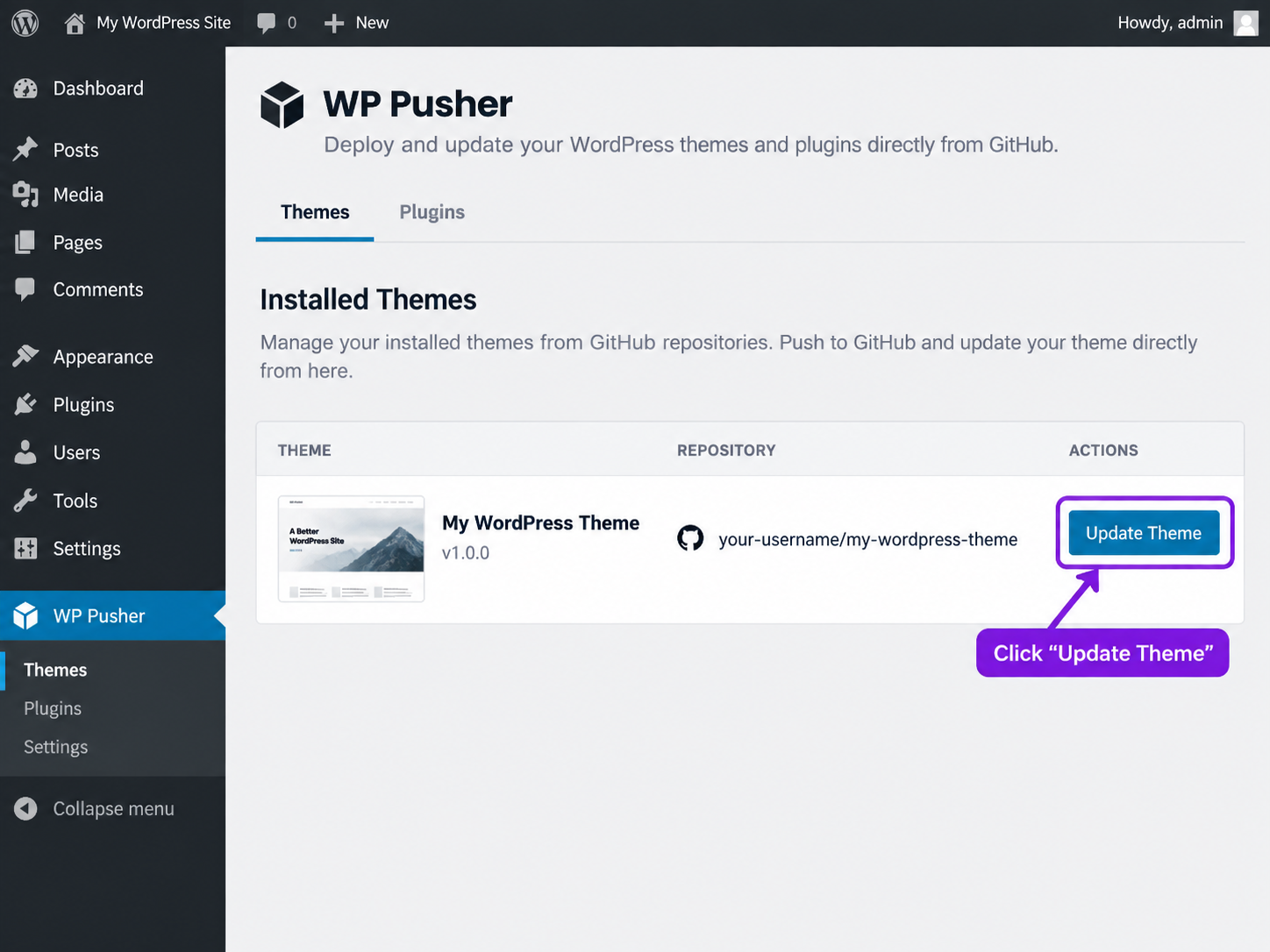Click the WP Pusher cube icon in sidebar
The image size is (1270, 952).
click(25, 616)
